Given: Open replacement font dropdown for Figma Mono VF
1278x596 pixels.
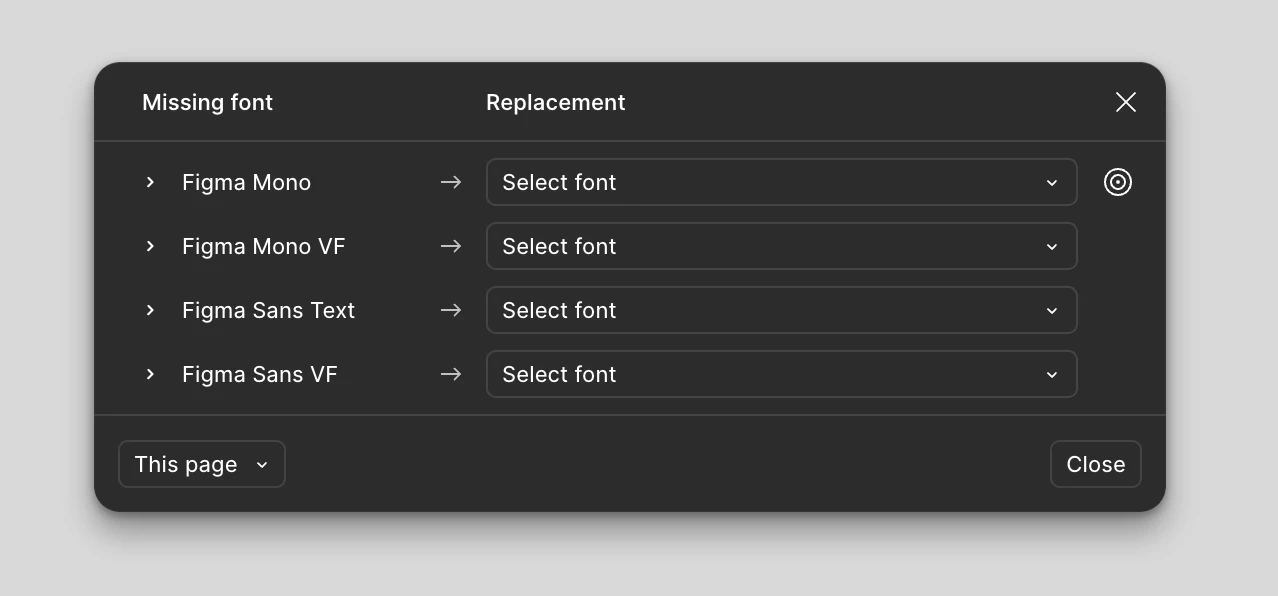Looking at the screenshot, I should point(781,246).
